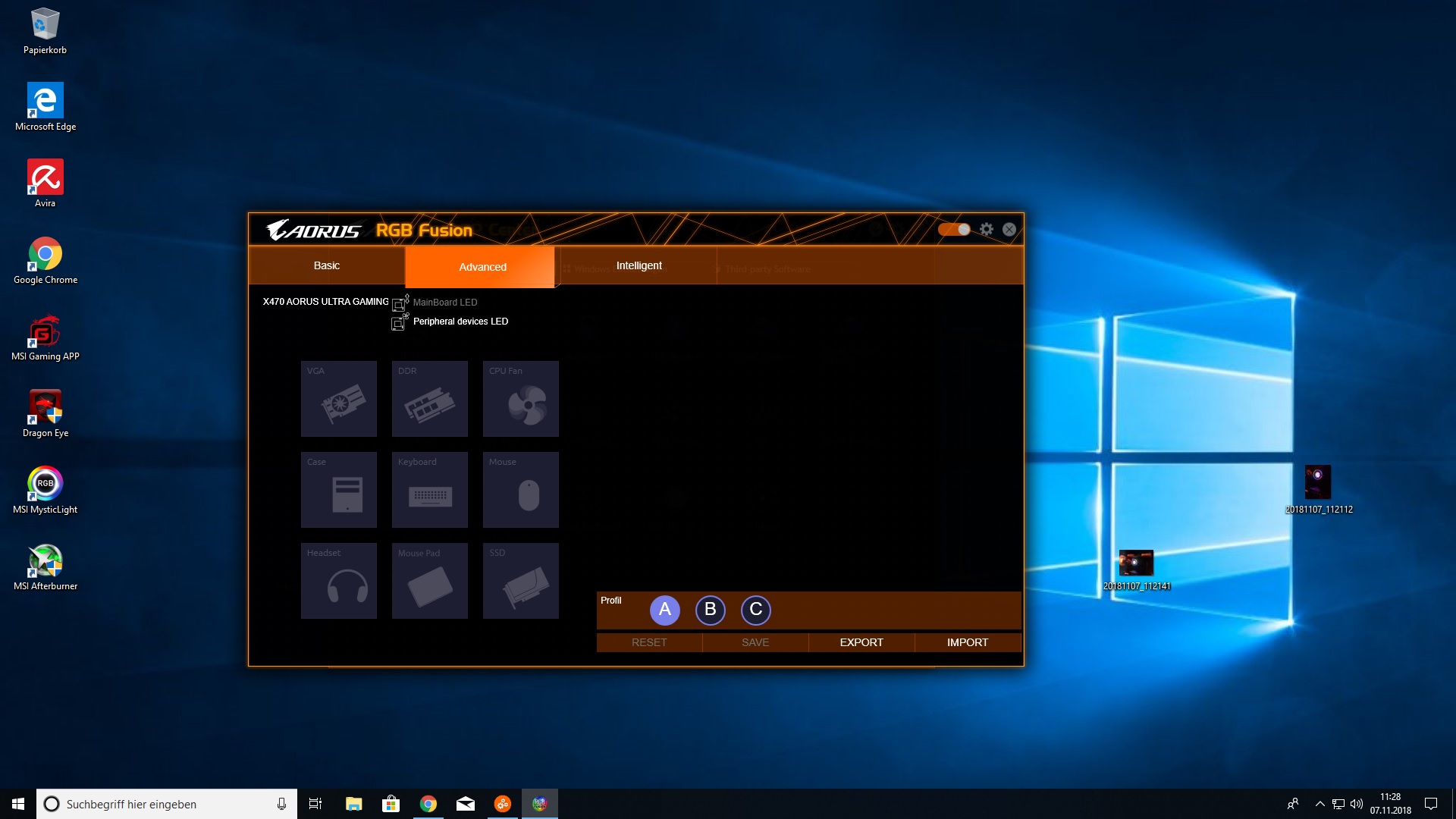Choose profile B
The height and width of the screenshot is (819, 1456).
point(711,610)
